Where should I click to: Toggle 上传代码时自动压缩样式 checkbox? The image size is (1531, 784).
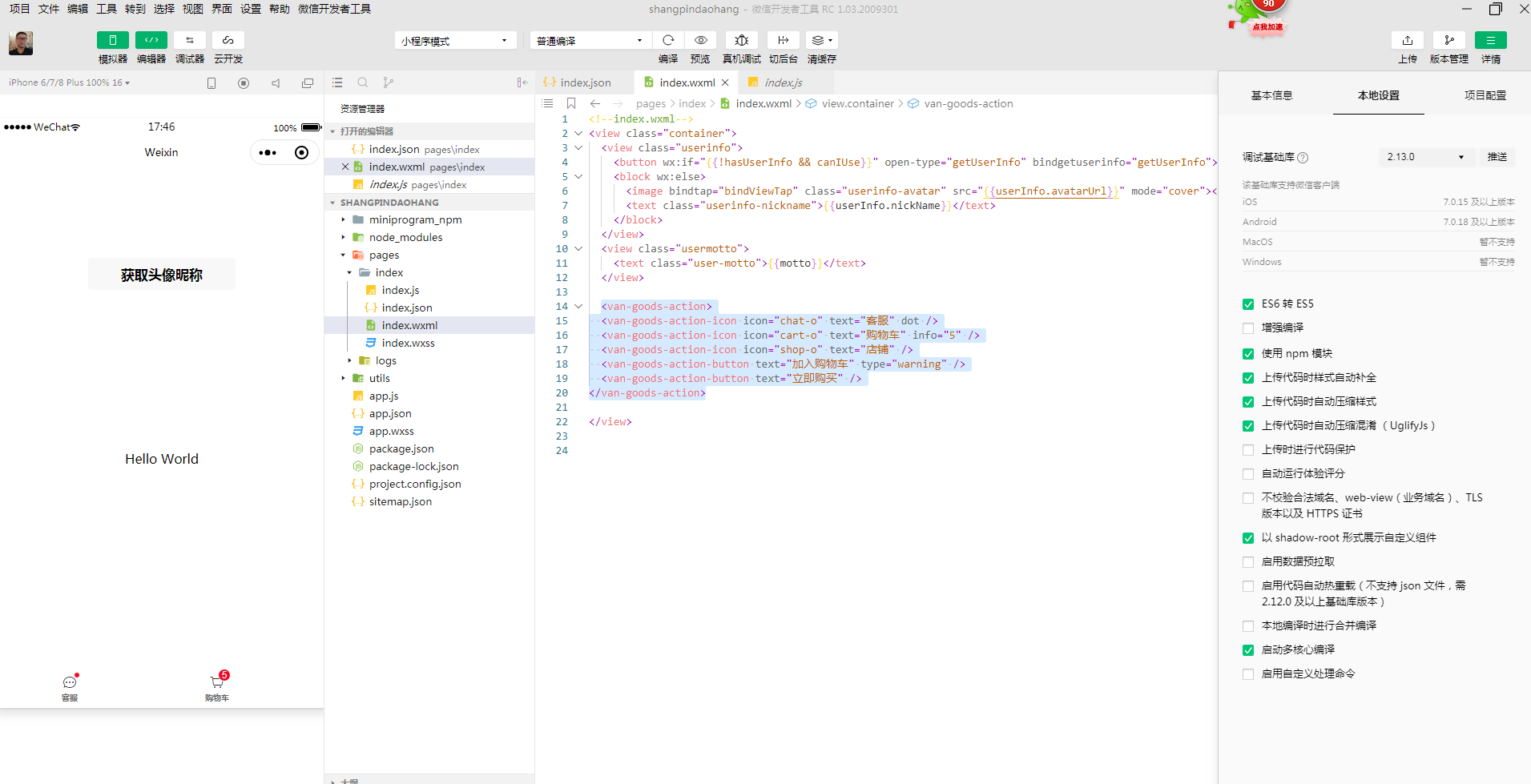point(1248,402)
